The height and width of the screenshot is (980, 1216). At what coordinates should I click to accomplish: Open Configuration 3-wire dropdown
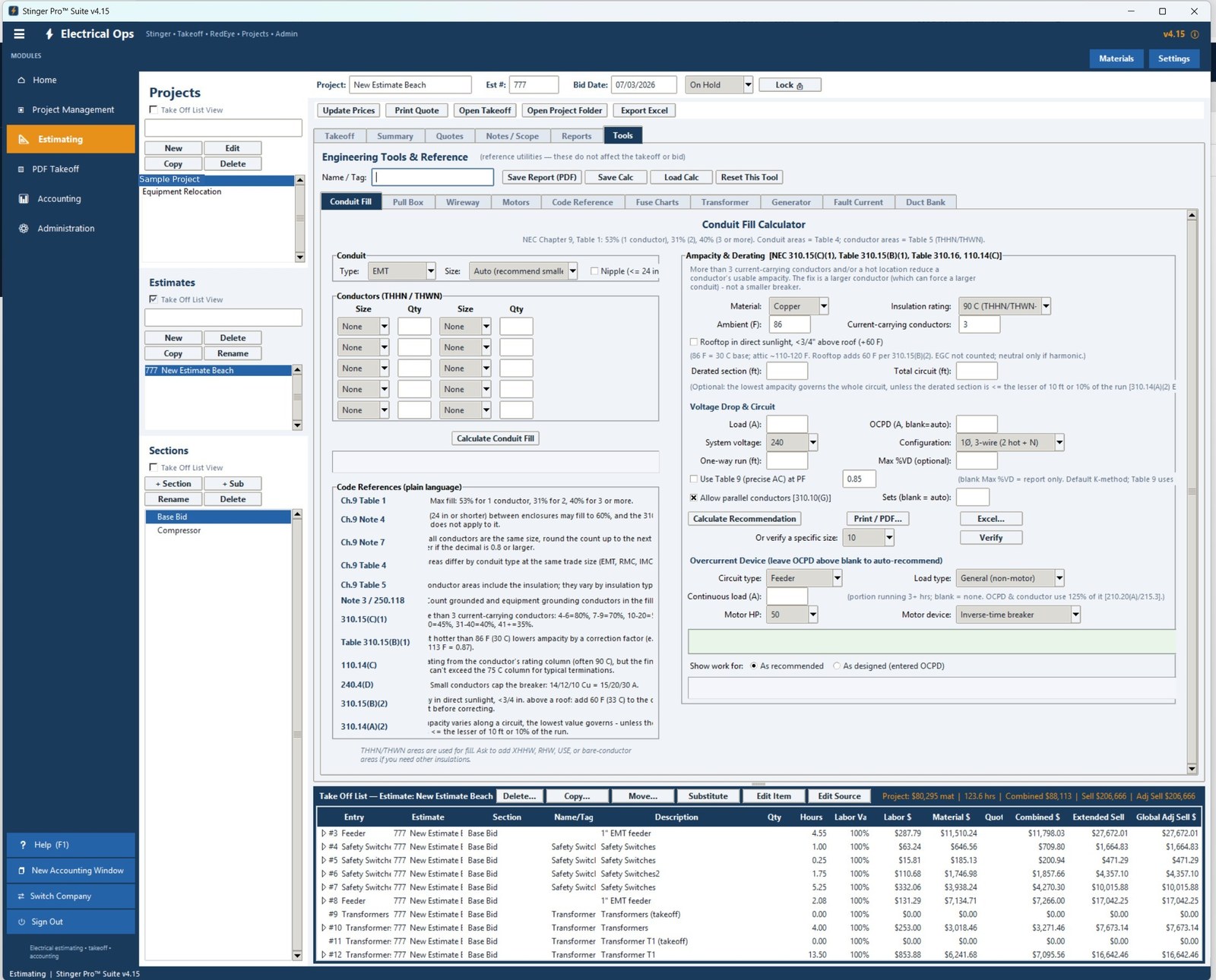[x=1059, y=442]
